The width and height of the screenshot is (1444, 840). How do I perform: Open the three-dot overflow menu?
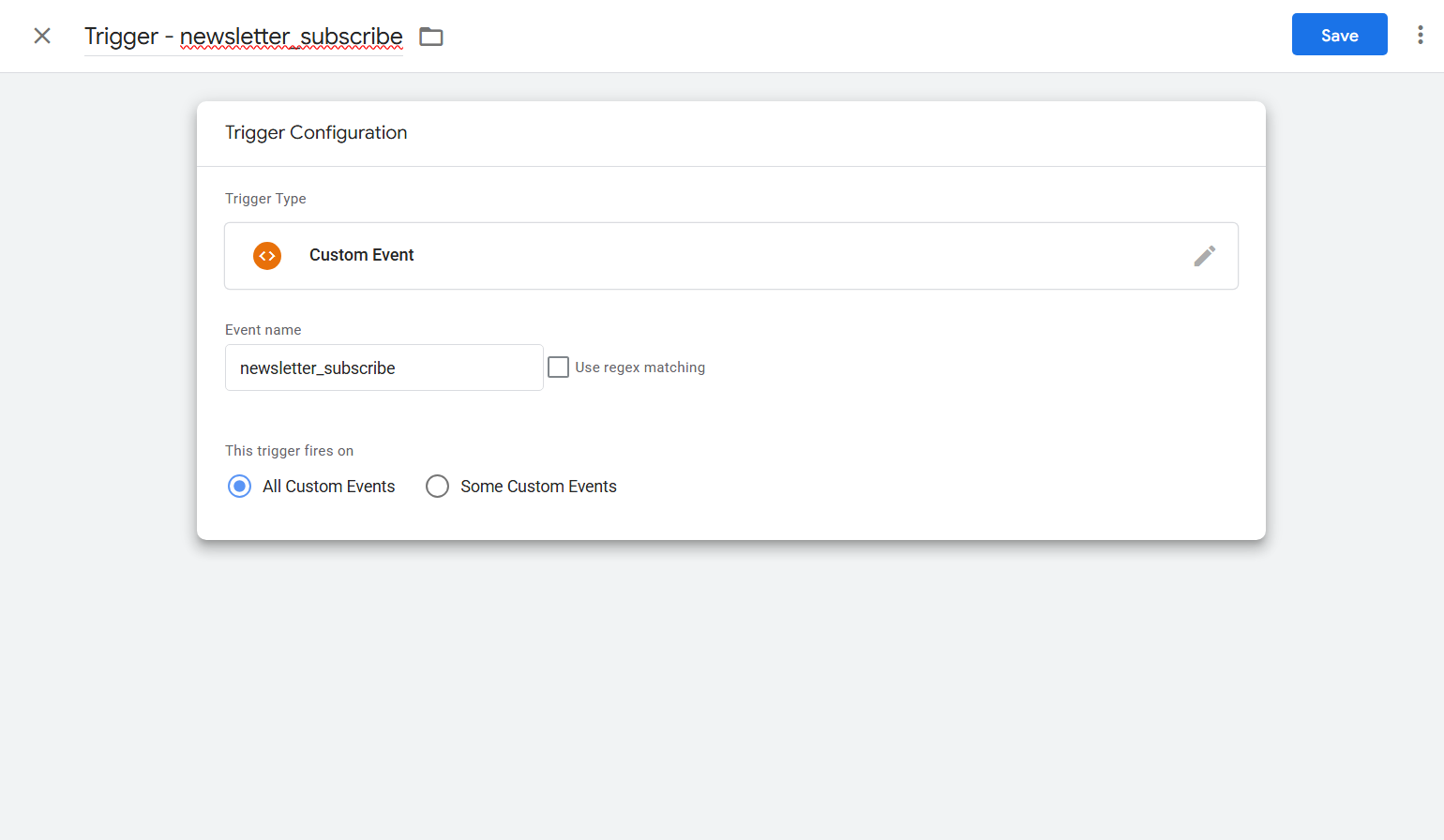1421,35
